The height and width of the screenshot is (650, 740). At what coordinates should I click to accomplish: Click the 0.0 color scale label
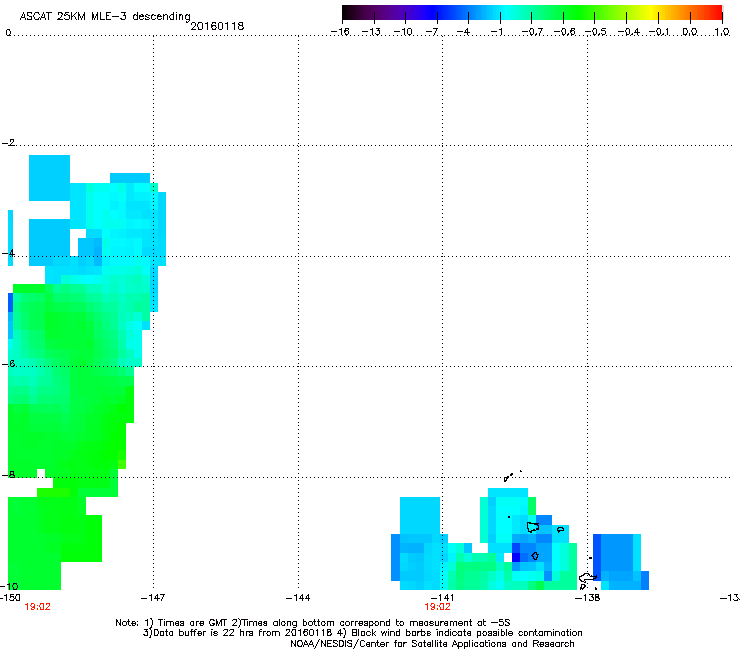[690, 32]
